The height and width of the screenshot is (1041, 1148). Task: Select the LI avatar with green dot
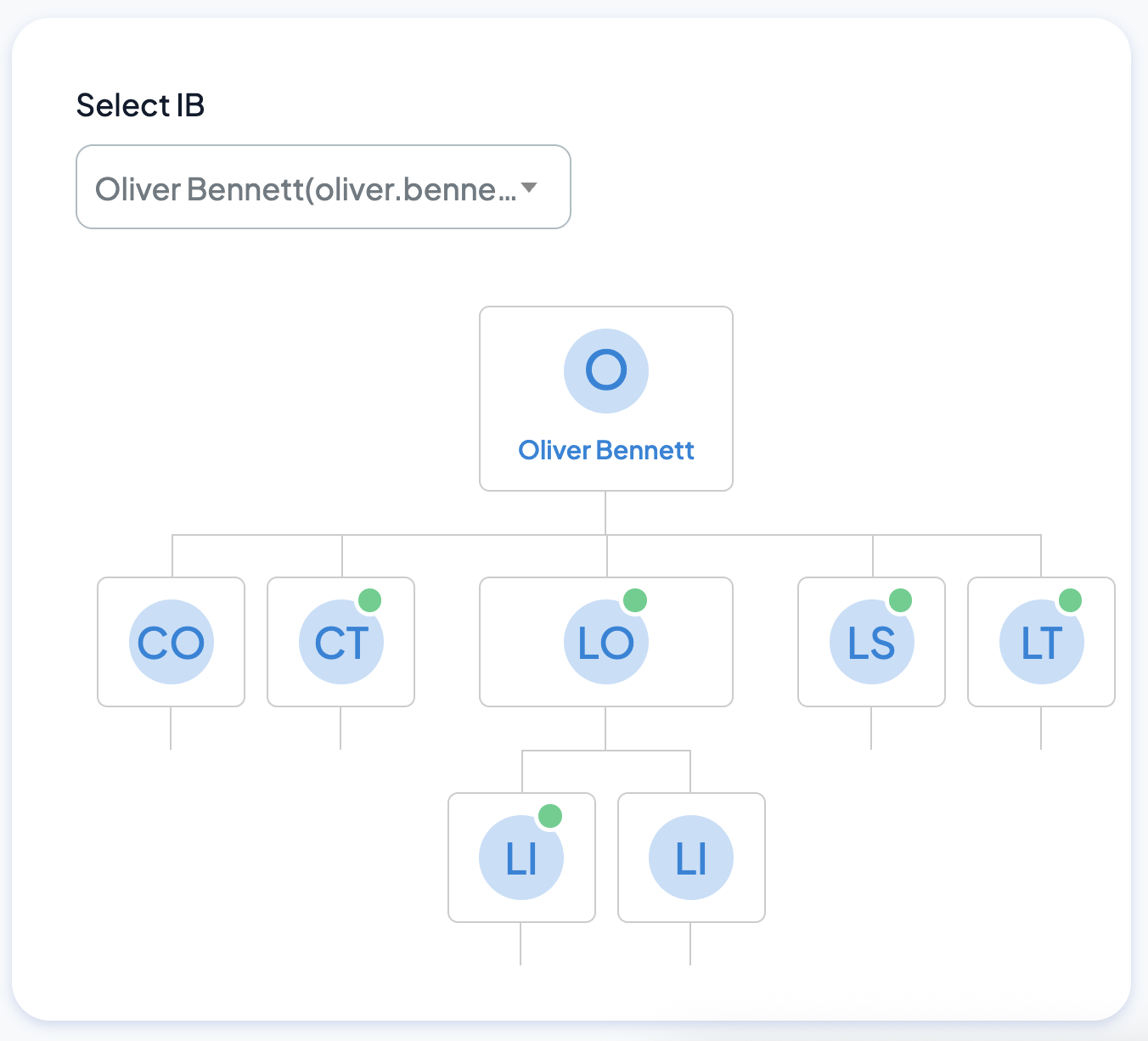click(521, 858)
